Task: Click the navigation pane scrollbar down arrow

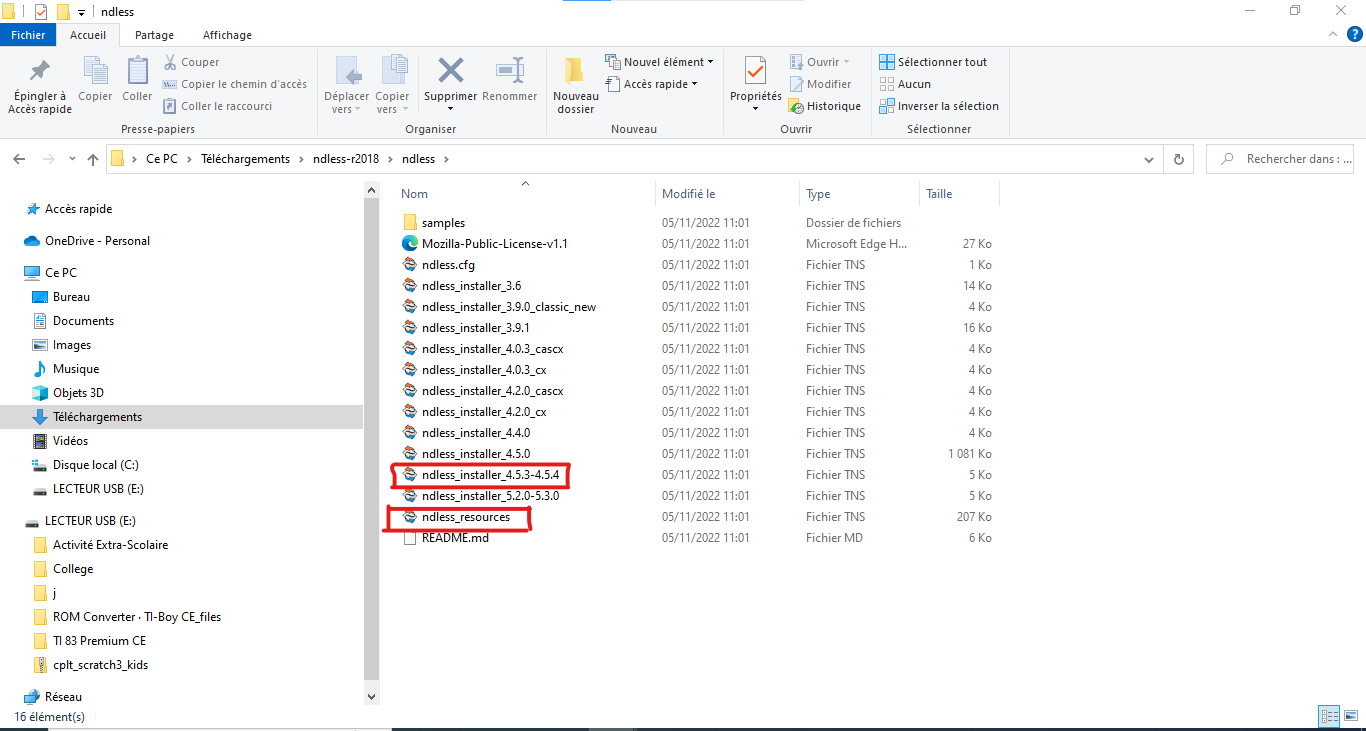Action: pyautogui.click(x=372, y=696)
